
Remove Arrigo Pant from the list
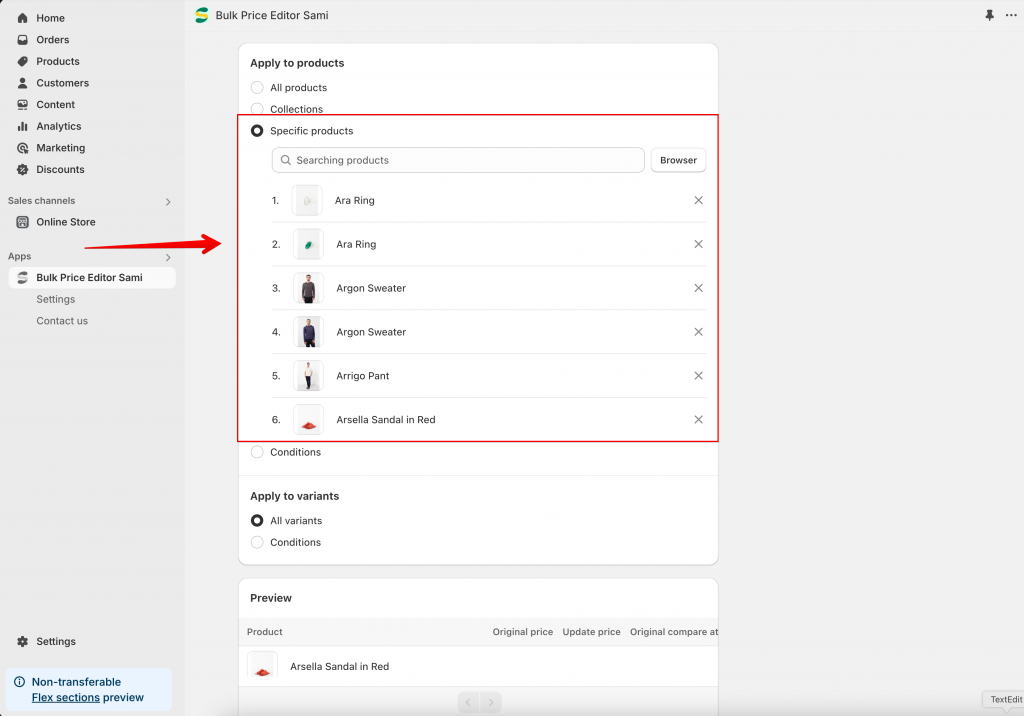[x=698, y=376]
